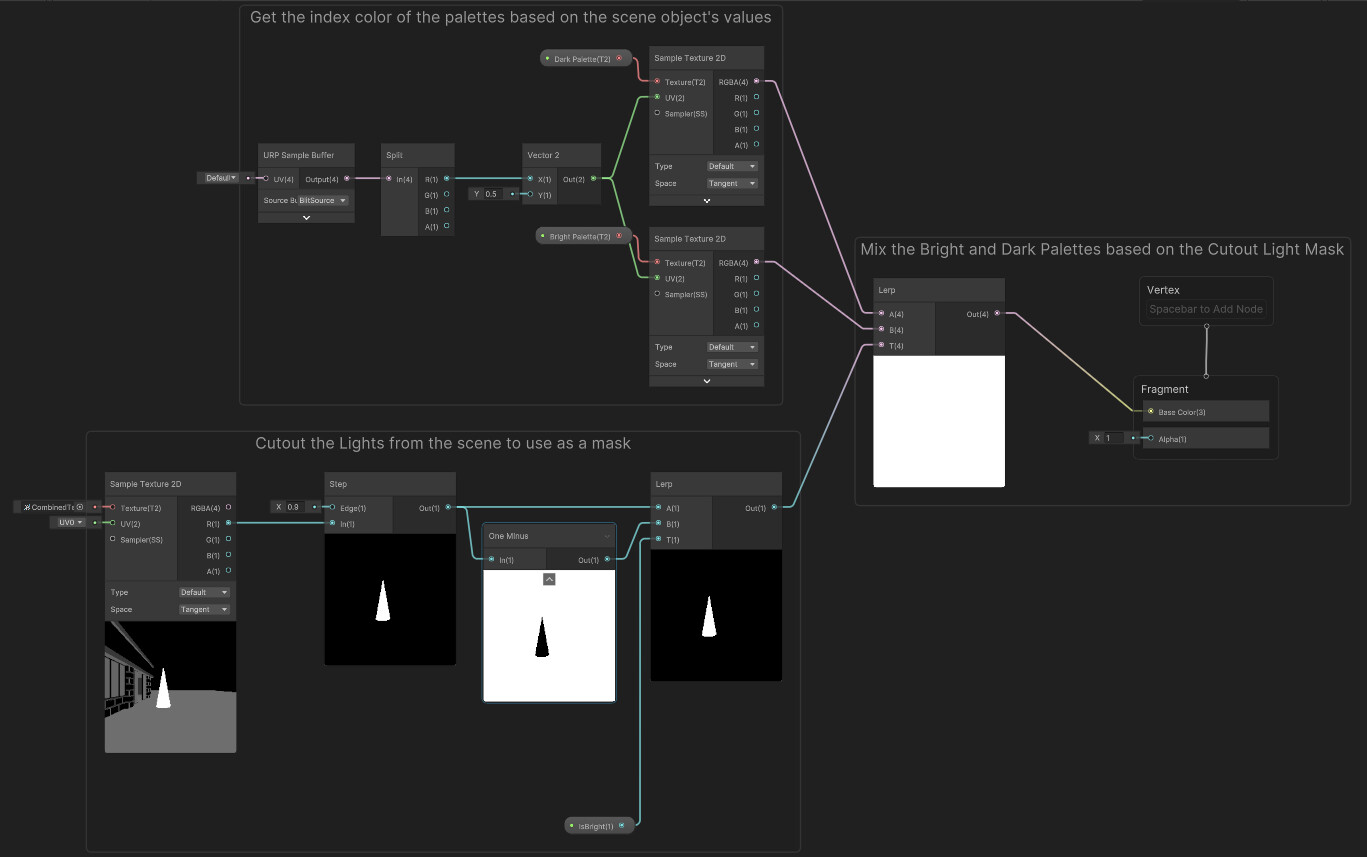Click the Out(2) port of the Vector 2 node

(595, 179)
